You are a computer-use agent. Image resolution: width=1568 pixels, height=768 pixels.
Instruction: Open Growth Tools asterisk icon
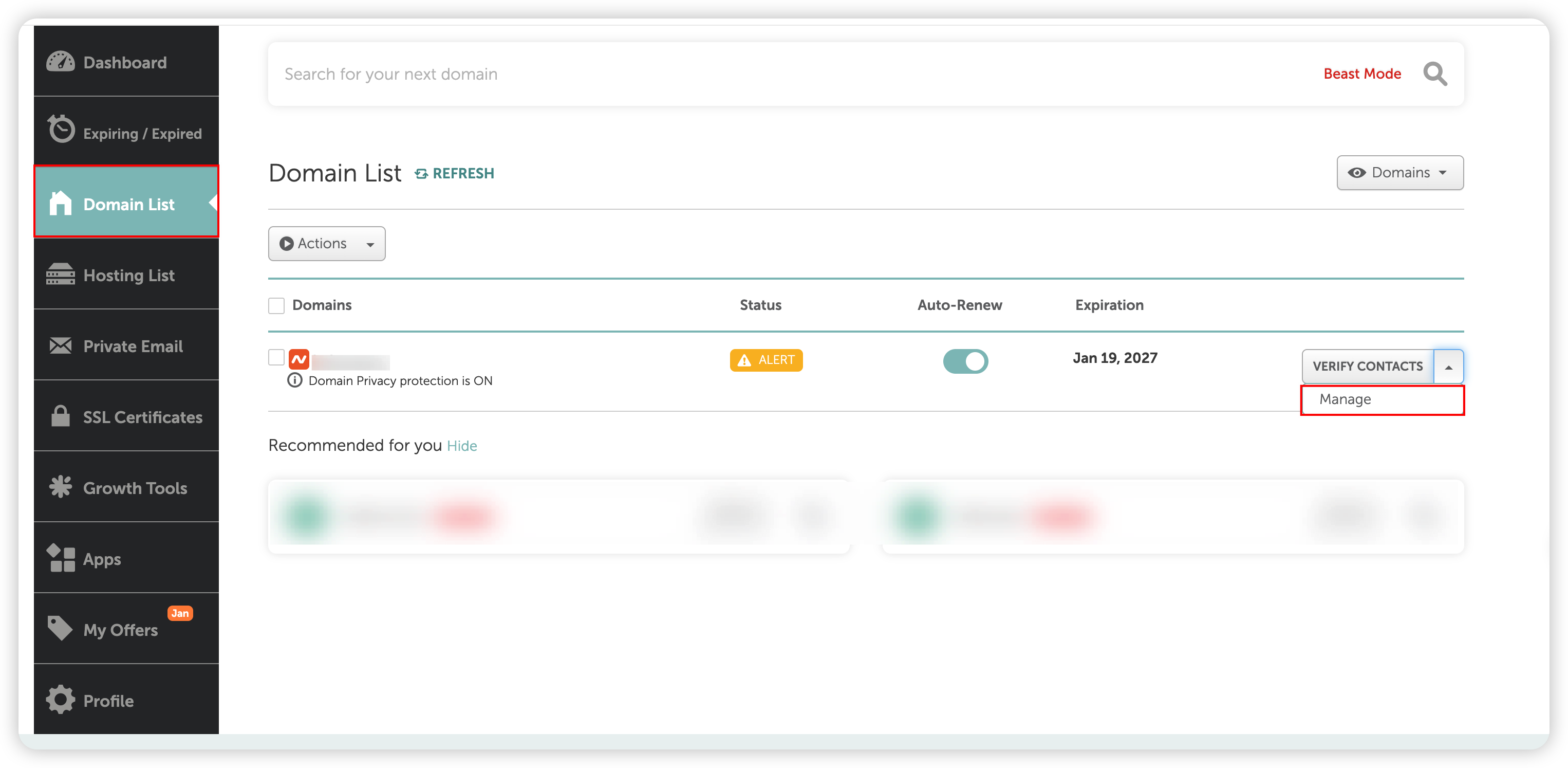pos(60,487)
